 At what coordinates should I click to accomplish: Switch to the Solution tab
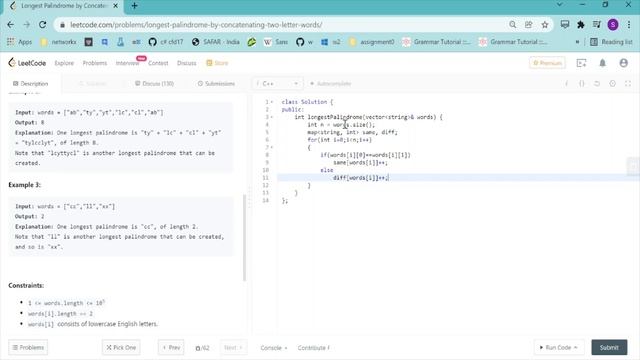pyautogui.click(x=93, y=83)
